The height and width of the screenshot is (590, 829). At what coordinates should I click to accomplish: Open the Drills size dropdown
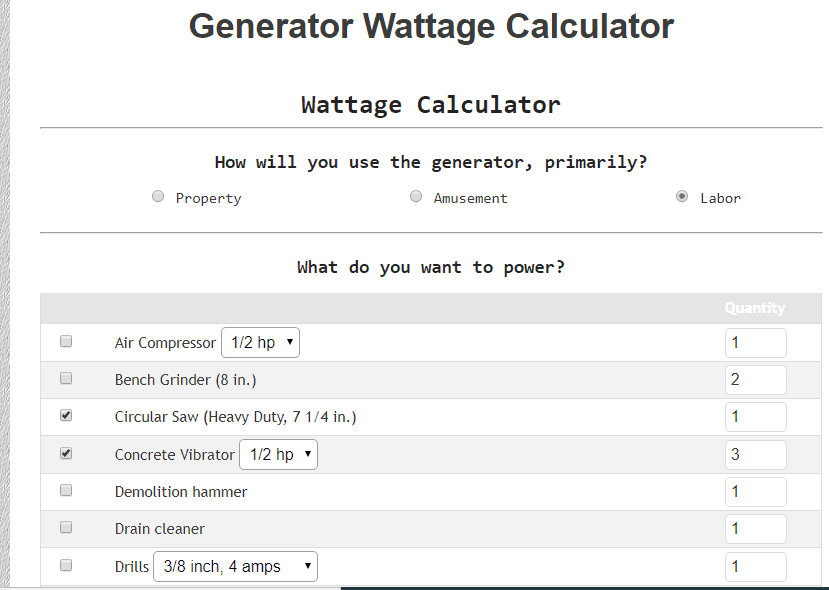click(x=236, y=567)
